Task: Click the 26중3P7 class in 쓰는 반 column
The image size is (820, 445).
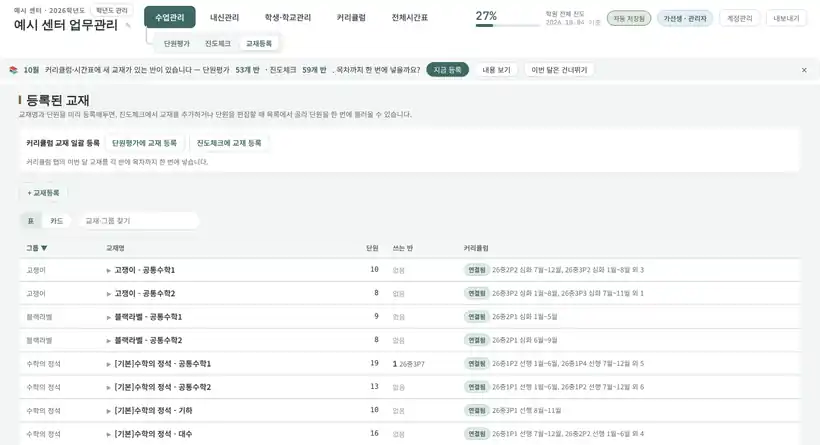Action: click(412, 364)
